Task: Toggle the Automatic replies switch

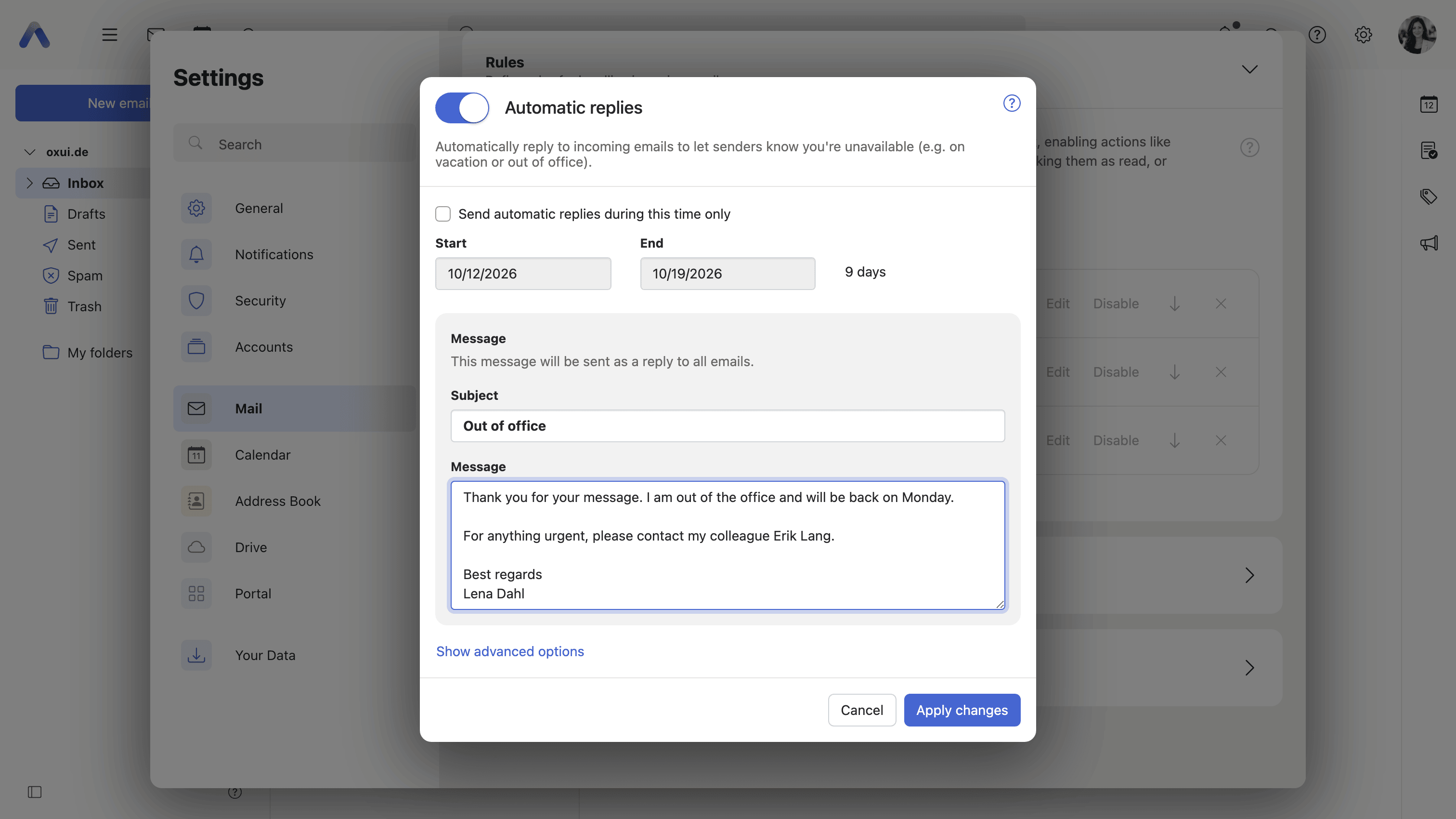Action: click(462, 107)
